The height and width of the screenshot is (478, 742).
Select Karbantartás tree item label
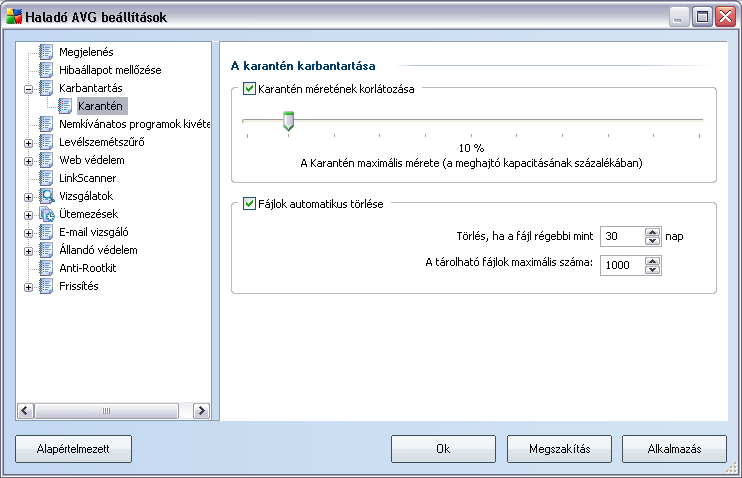pyautogui.click(x=91, y=88)
